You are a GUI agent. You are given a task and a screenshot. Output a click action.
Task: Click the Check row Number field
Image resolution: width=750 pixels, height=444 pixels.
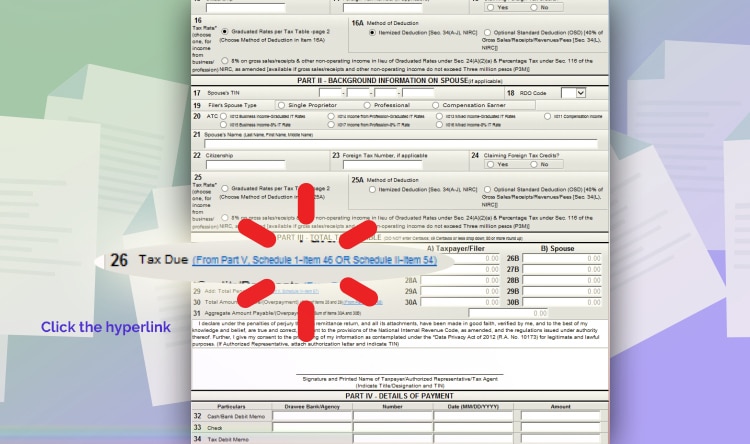pyautogui.click(x=391, y=427)
